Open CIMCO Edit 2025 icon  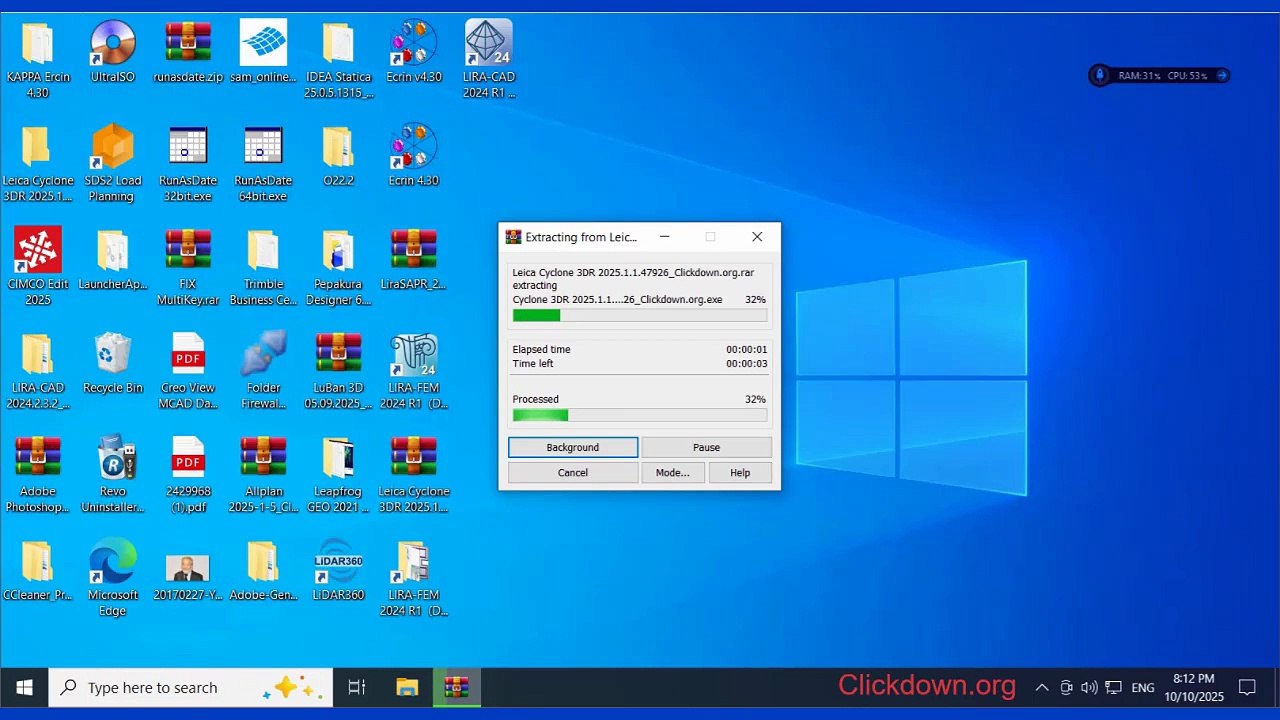click(x=37, y=267)
